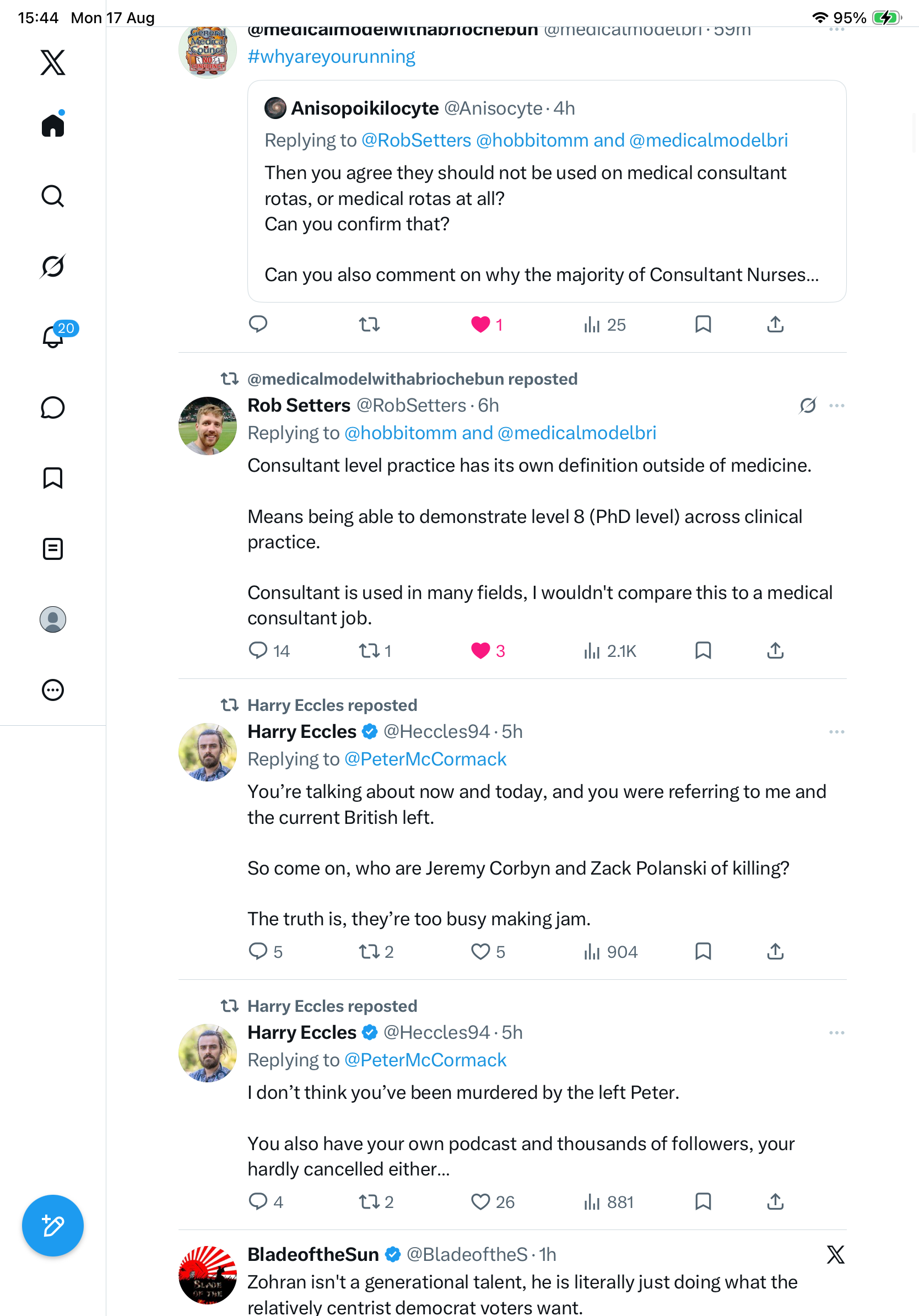919x1316 pixels.
Task: Open more options on Rob Setters post
Action: point(836,406)
